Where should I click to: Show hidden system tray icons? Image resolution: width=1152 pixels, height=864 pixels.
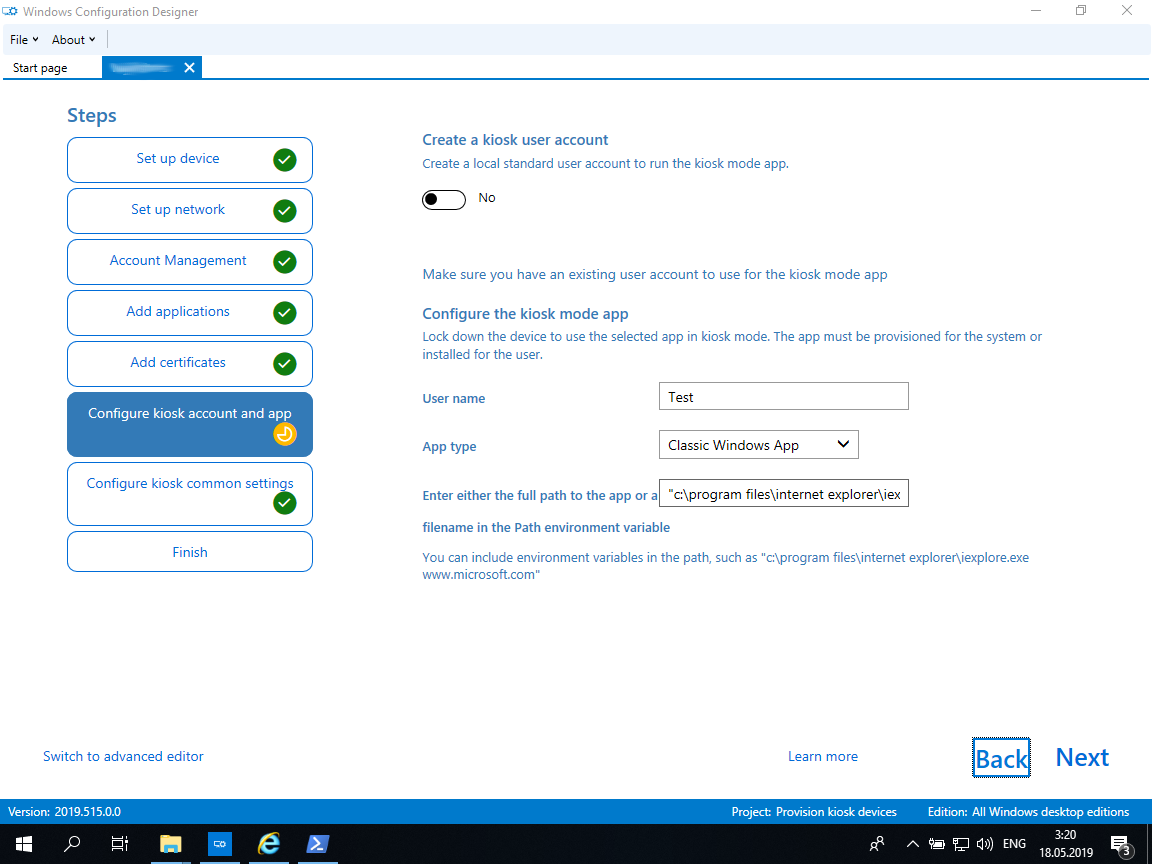(x=912, y=843)
